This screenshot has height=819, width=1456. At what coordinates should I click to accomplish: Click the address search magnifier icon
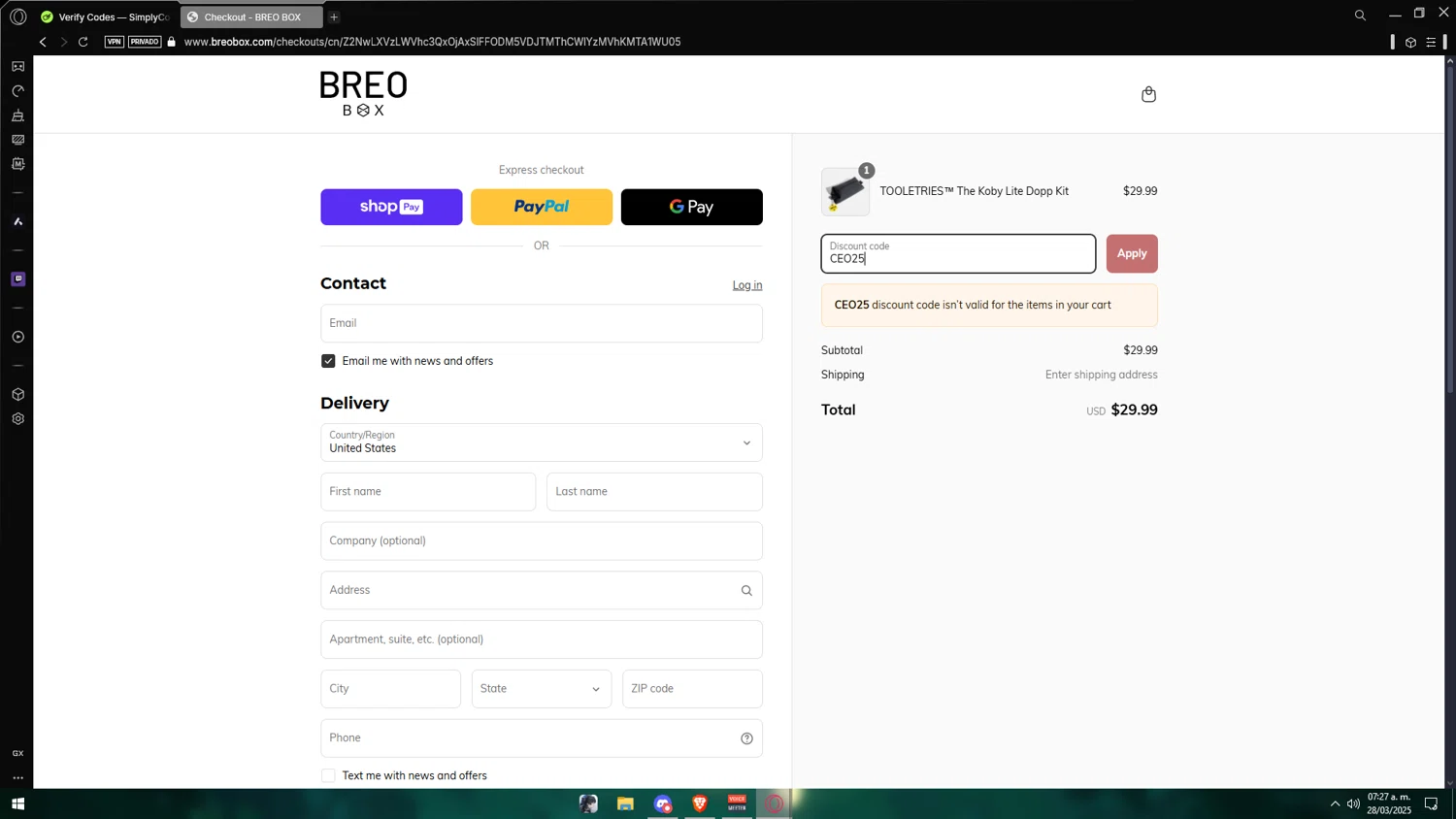tap(746, 590)
